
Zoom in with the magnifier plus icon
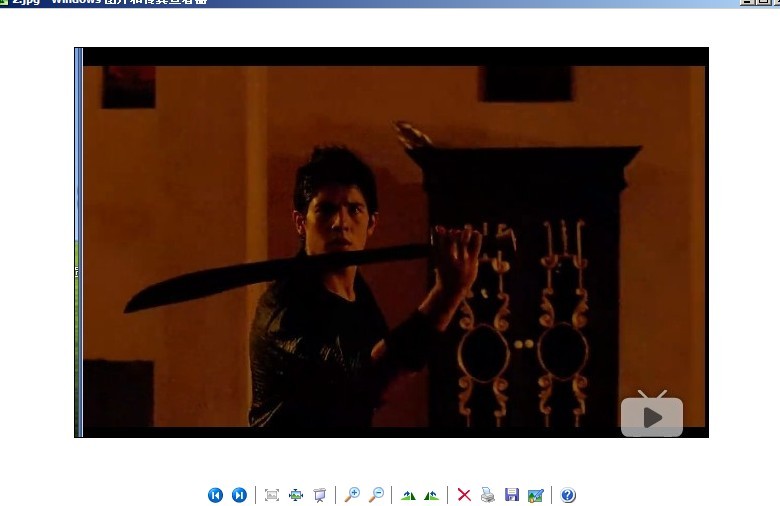coord(352,495)
